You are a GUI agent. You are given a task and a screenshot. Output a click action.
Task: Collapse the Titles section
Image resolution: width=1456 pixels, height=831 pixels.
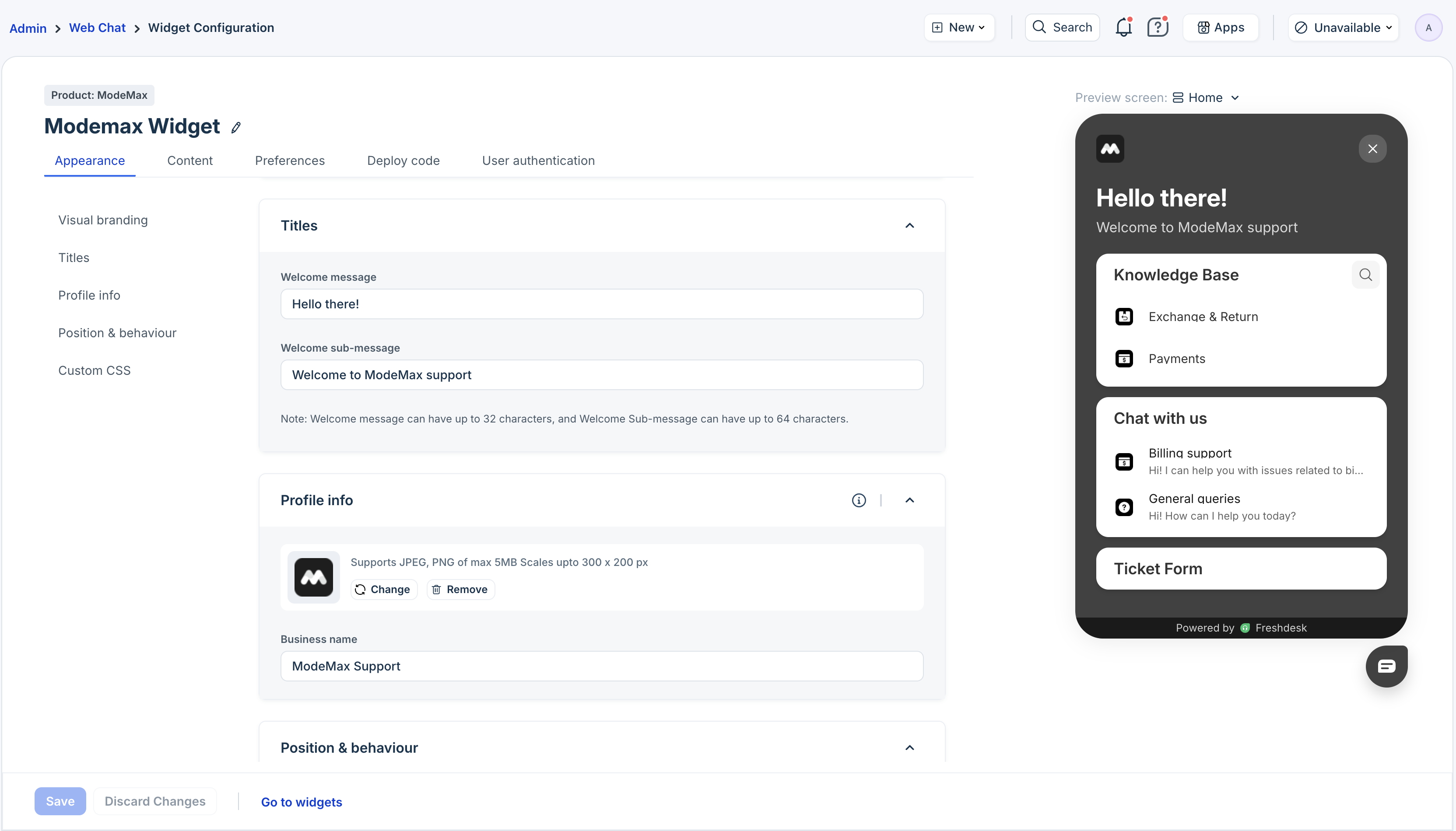click(x=909, y=225)
